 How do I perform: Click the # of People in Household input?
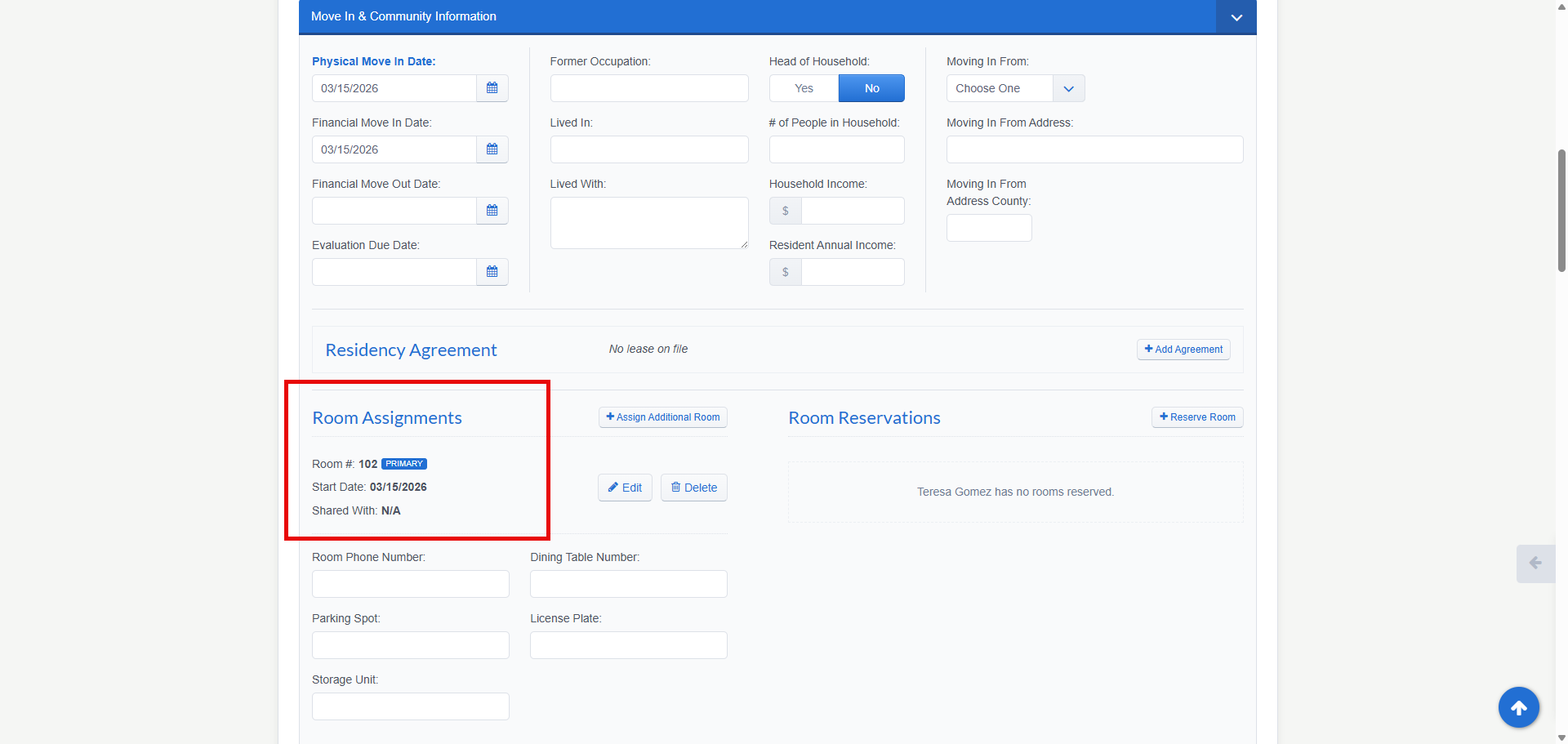(x=837, y=149)
